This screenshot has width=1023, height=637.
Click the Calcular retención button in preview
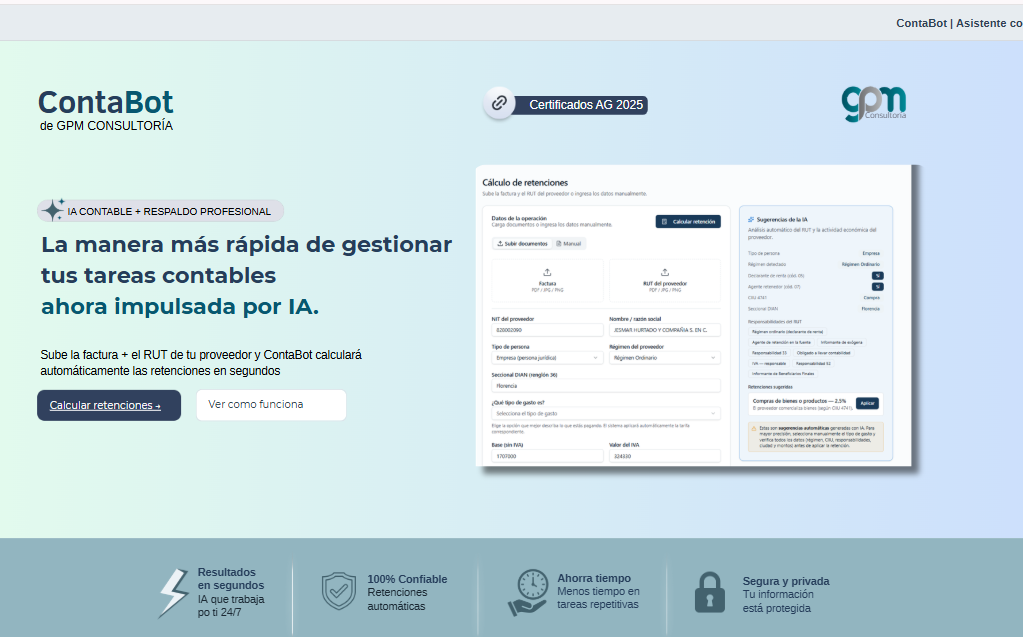click(x=688, y=222)
